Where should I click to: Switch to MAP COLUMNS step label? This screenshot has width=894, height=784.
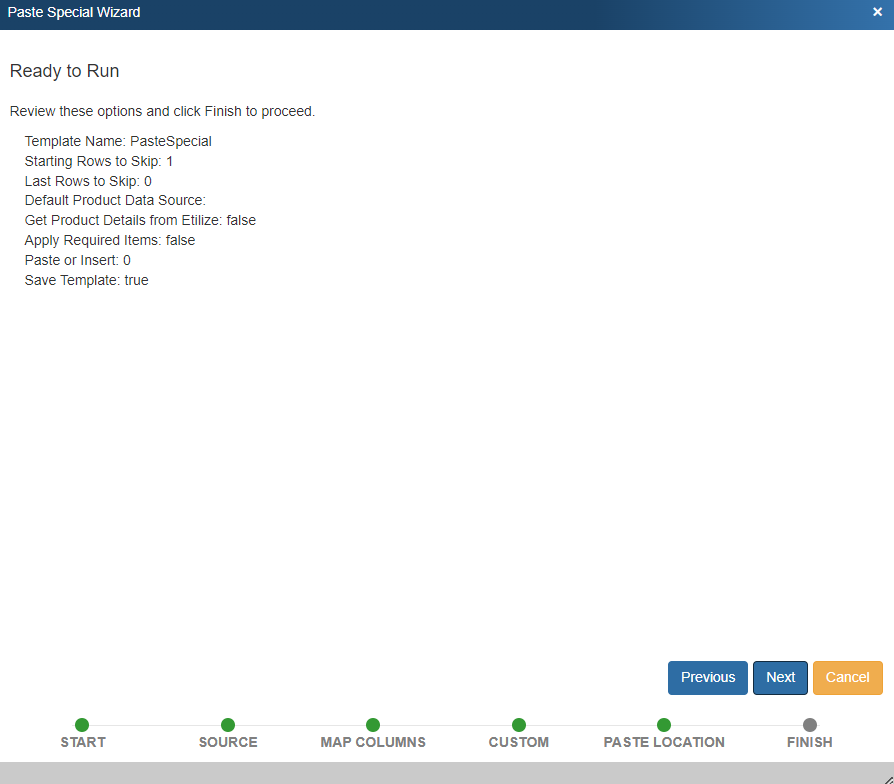tap(373, 743)
